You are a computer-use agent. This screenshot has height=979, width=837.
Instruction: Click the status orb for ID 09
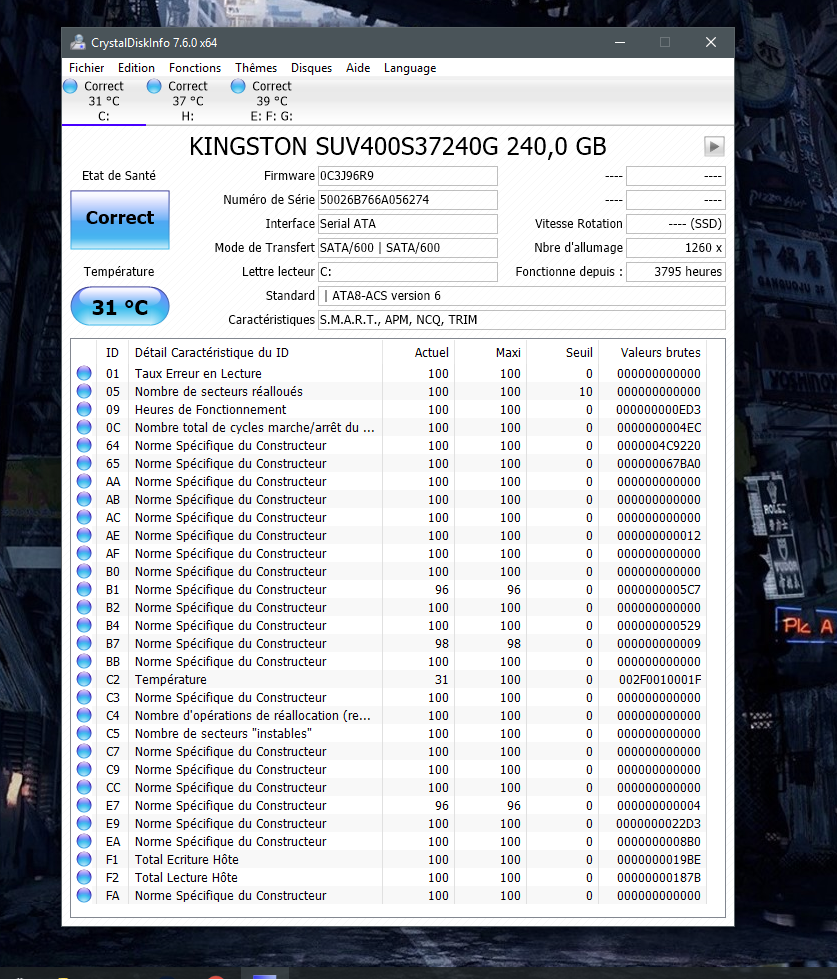(x=84, y=410)
